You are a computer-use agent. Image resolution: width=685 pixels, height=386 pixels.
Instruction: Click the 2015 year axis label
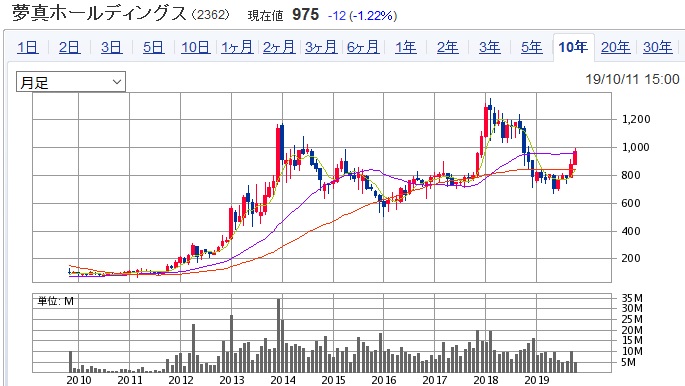333,380
